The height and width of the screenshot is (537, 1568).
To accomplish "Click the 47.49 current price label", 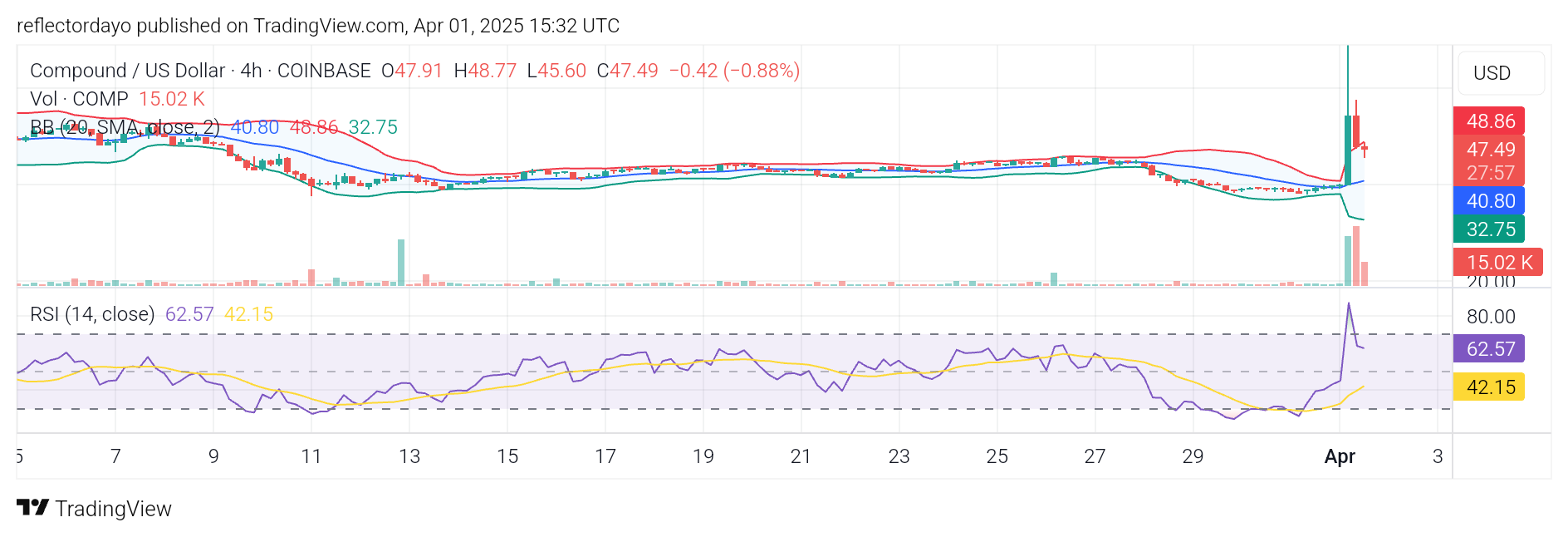I will (1491, 150).
